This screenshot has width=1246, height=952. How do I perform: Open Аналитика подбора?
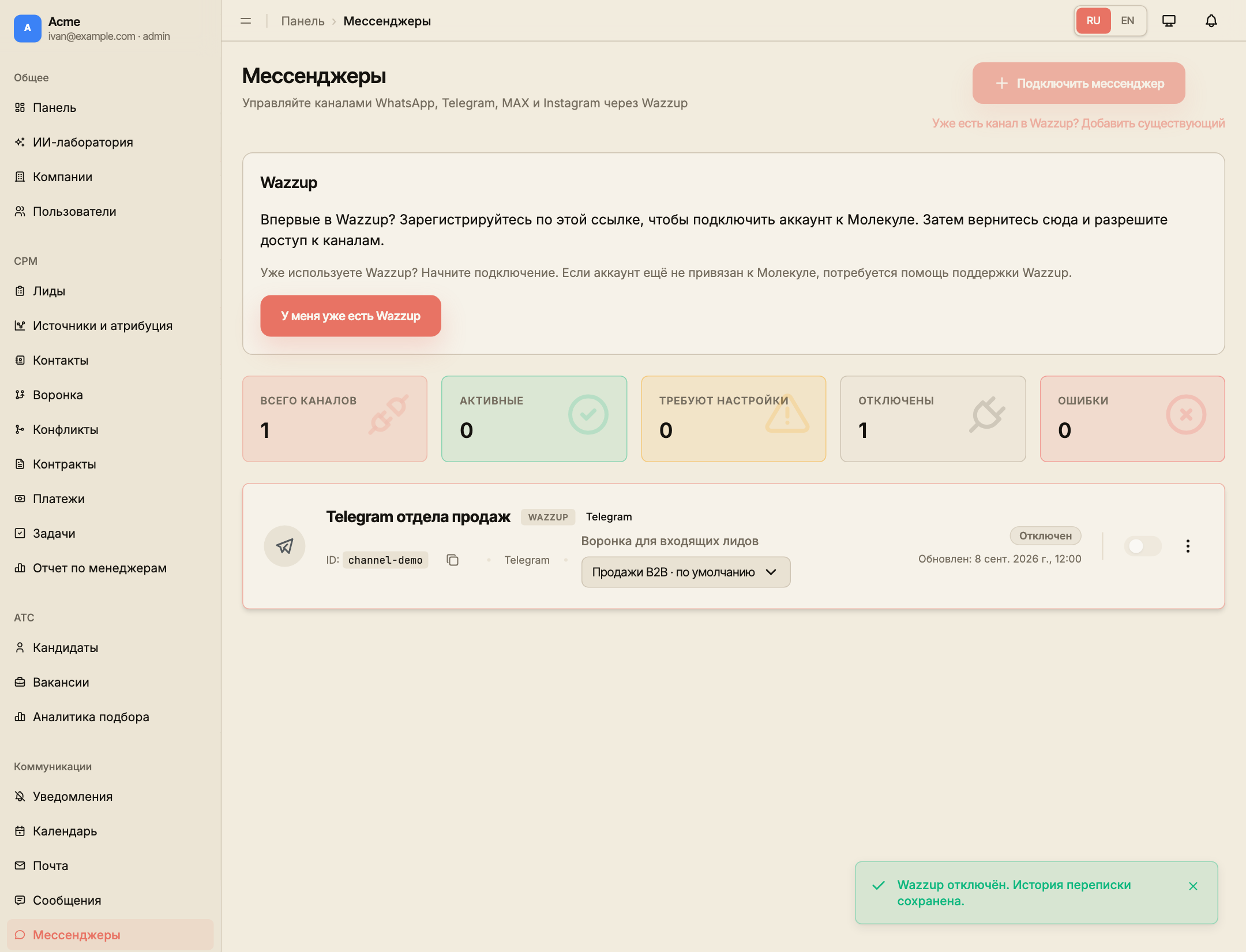tap(110, 717)
